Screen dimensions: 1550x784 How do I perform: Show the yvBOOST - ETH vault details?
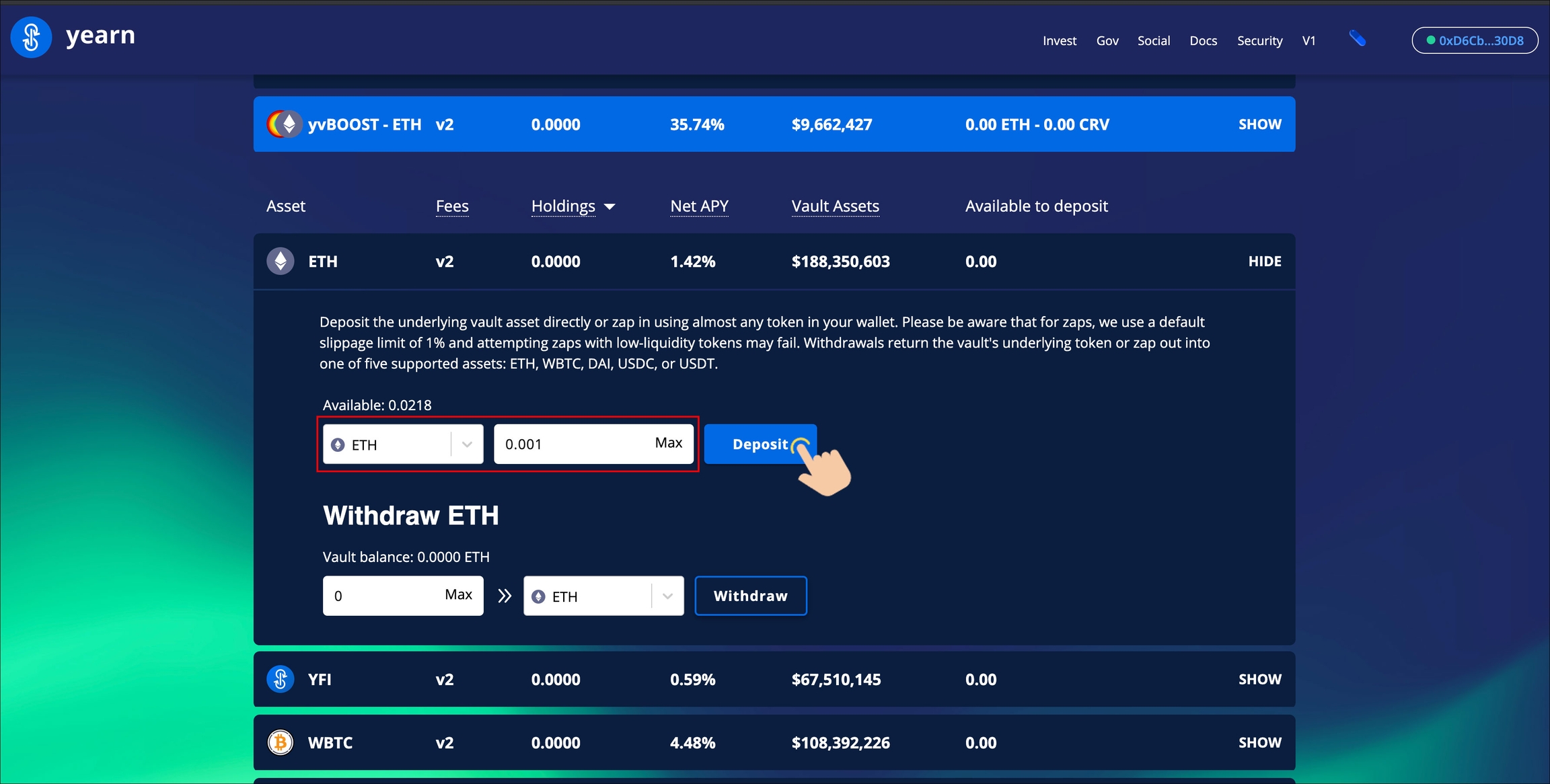[1259, 124]
